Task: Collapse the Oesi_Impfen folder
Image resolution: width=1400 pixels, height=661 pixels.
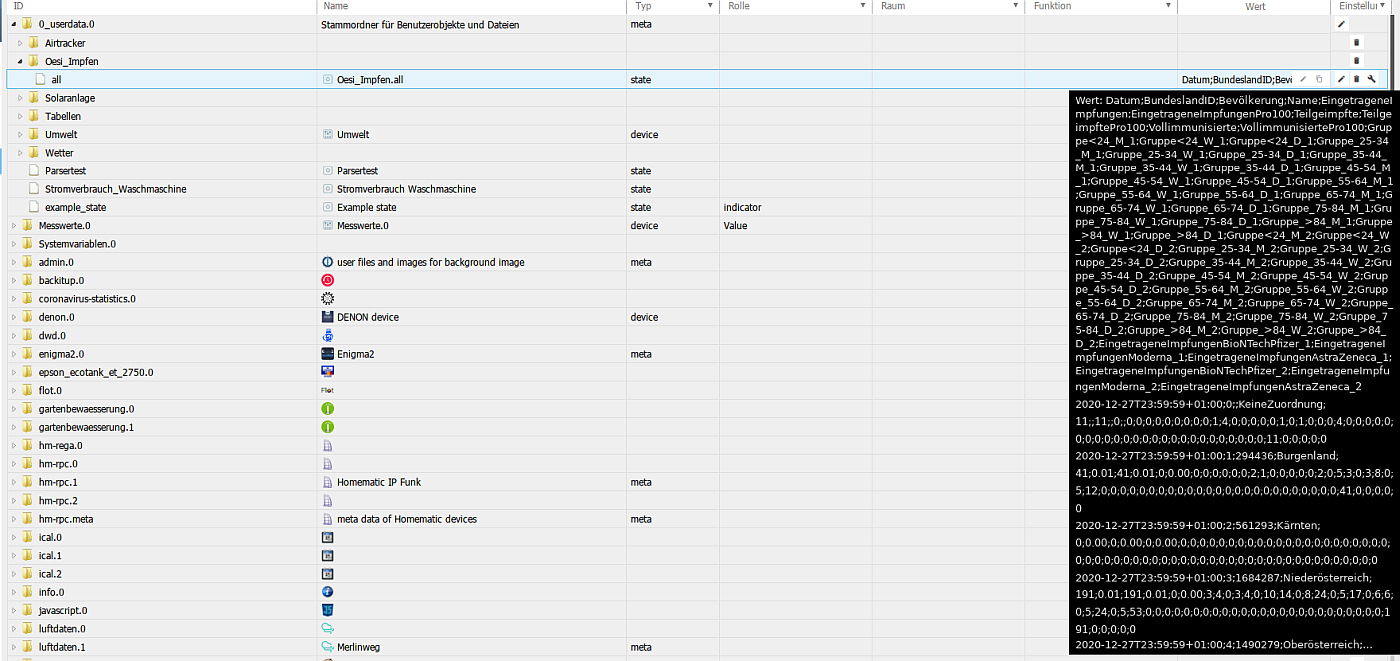Action: pos(20,61)
